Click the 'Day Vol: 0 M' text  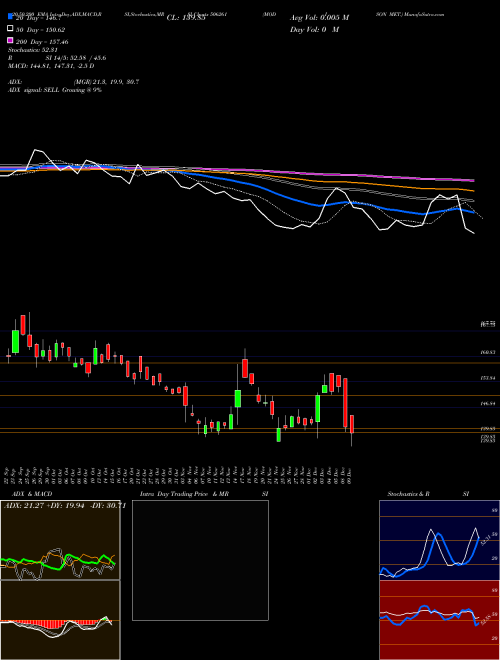(314, 29)
